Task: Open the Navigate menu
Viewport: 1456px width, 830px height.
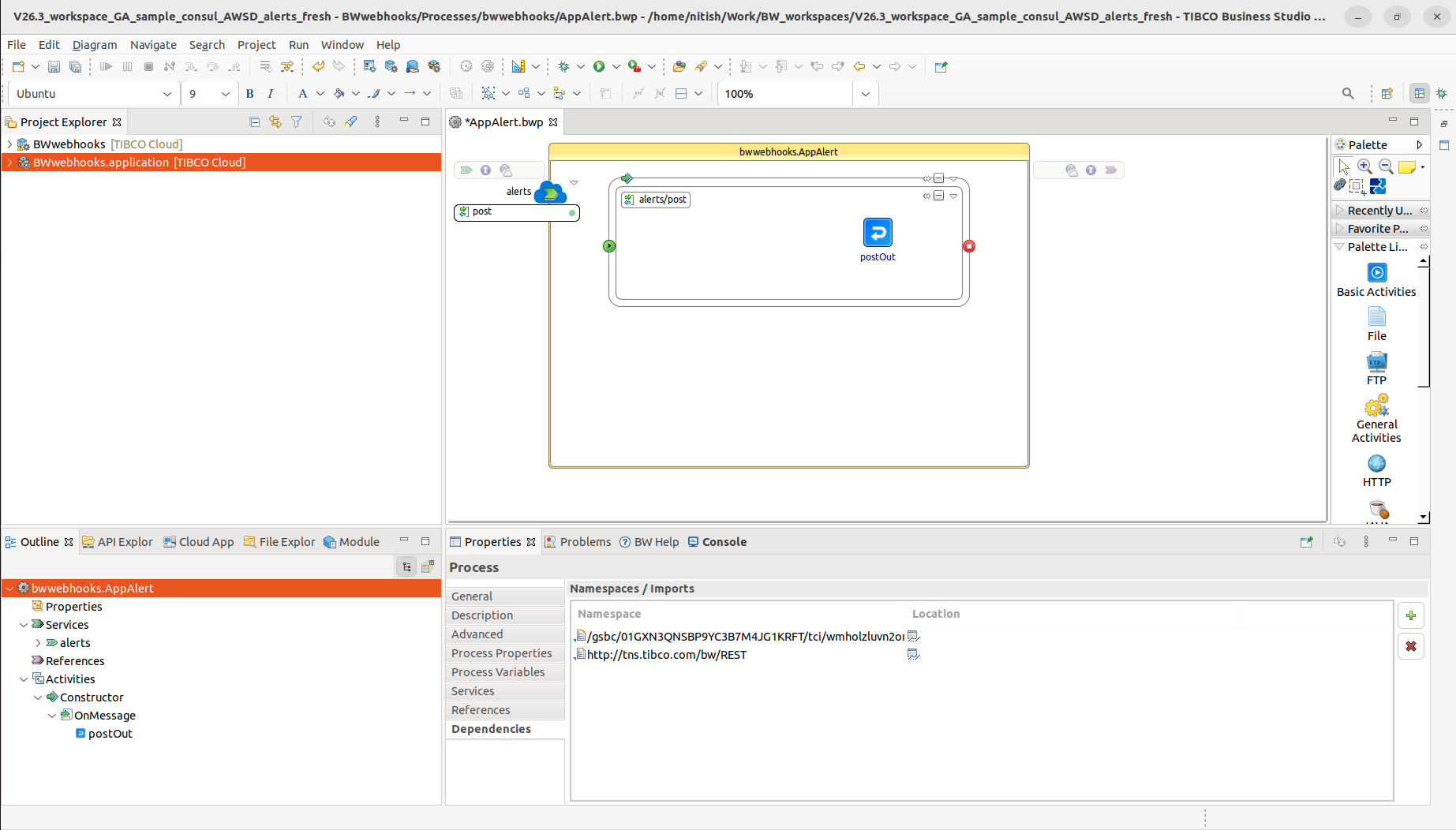Action: (x=153, y=45)
